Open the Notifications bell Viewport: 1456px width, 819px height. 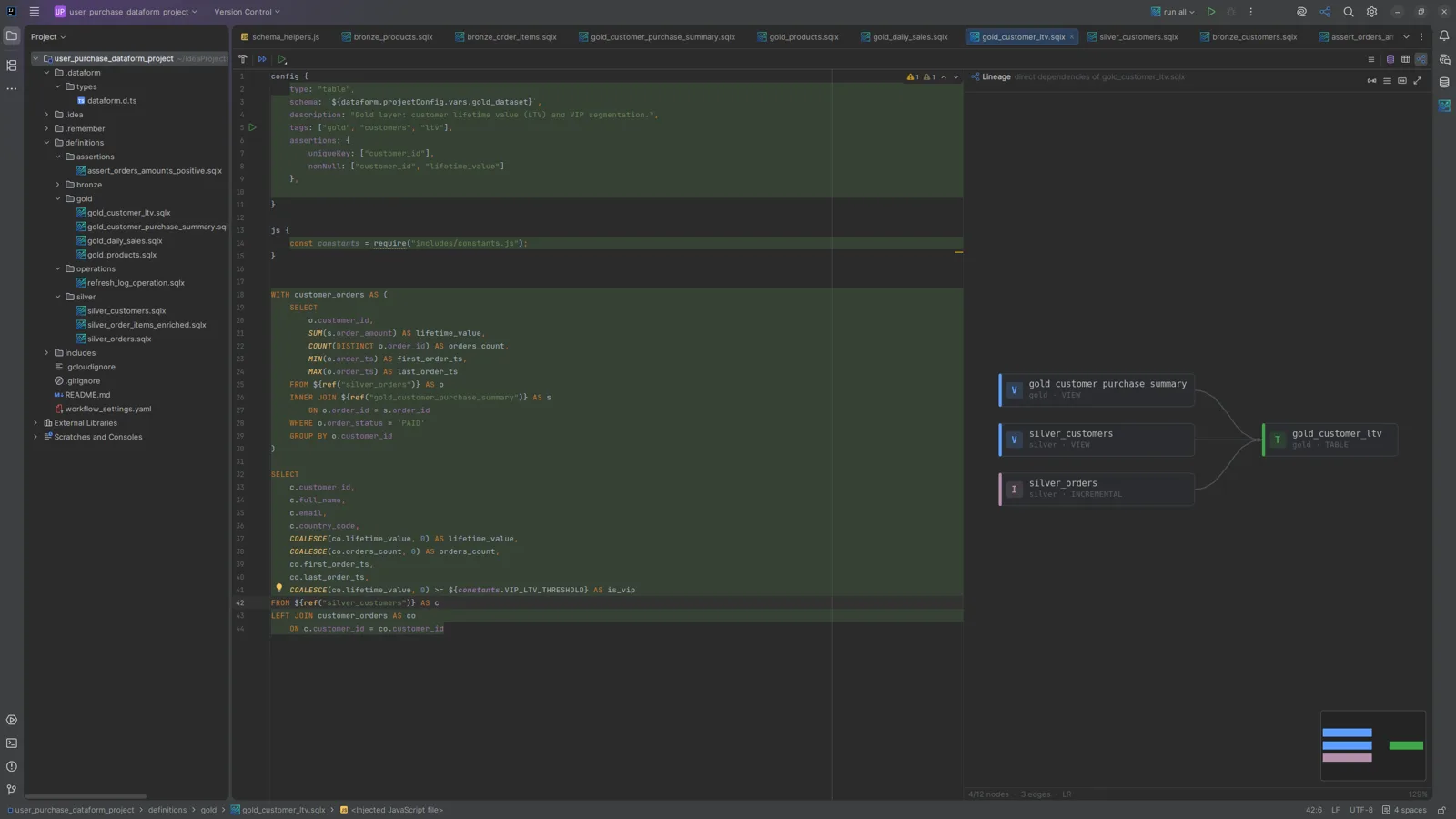(x=1444, y=36)
